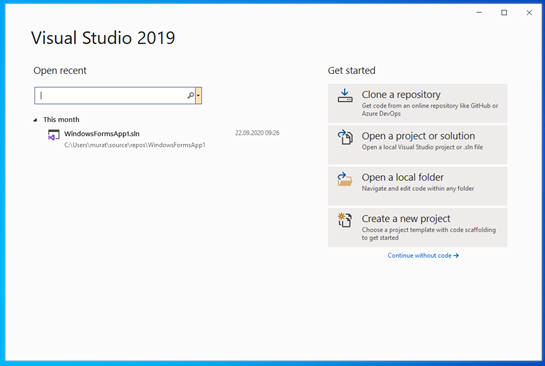Click the Clone a repository download icon
This screenshot has height=366, width=545.
(x=345, y=95)
